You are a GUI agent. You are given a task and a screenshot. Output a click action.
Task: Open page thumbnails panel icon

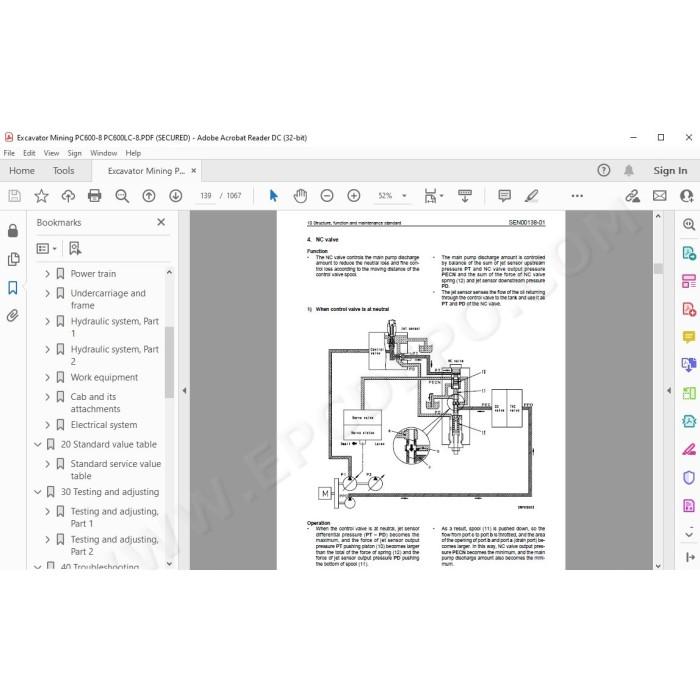pos(13,259)
